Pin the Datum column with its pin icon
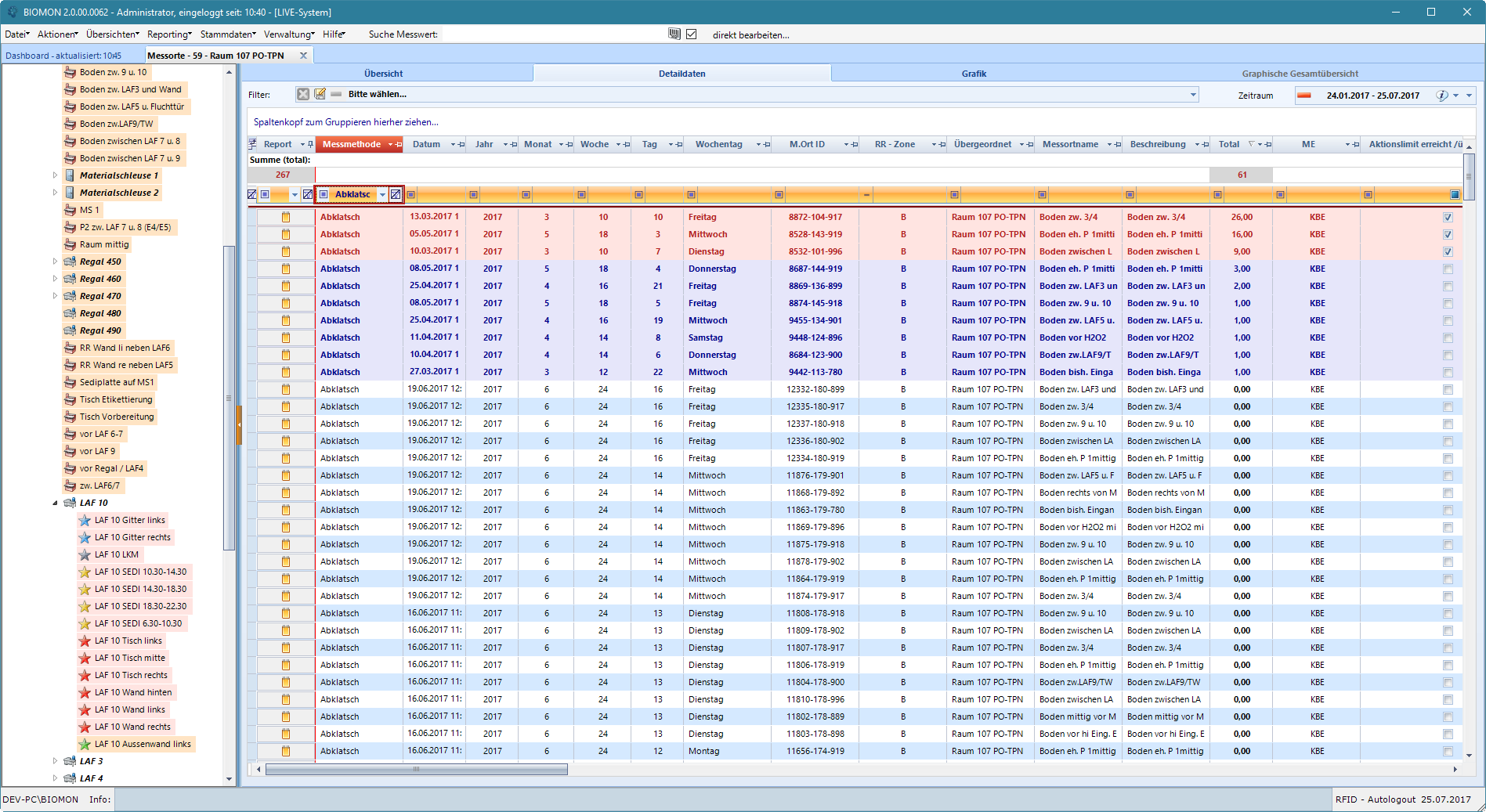The width and height of the screenshot is (1486, 812). pos(461,145)
